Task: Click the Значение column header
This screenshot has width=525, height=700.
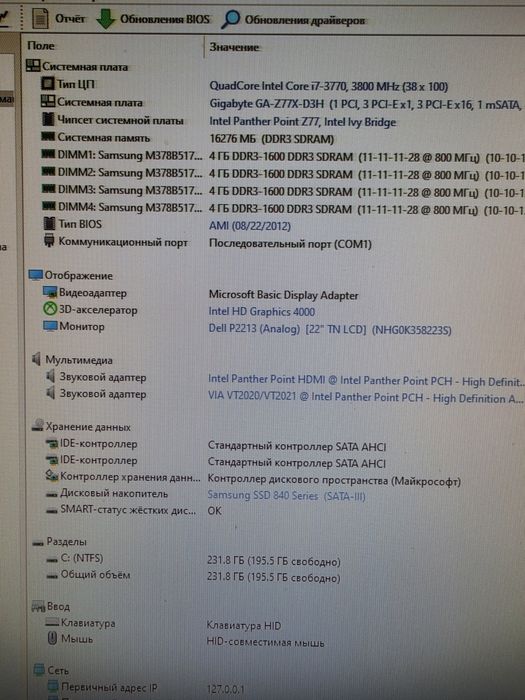Action: point(234,47)
